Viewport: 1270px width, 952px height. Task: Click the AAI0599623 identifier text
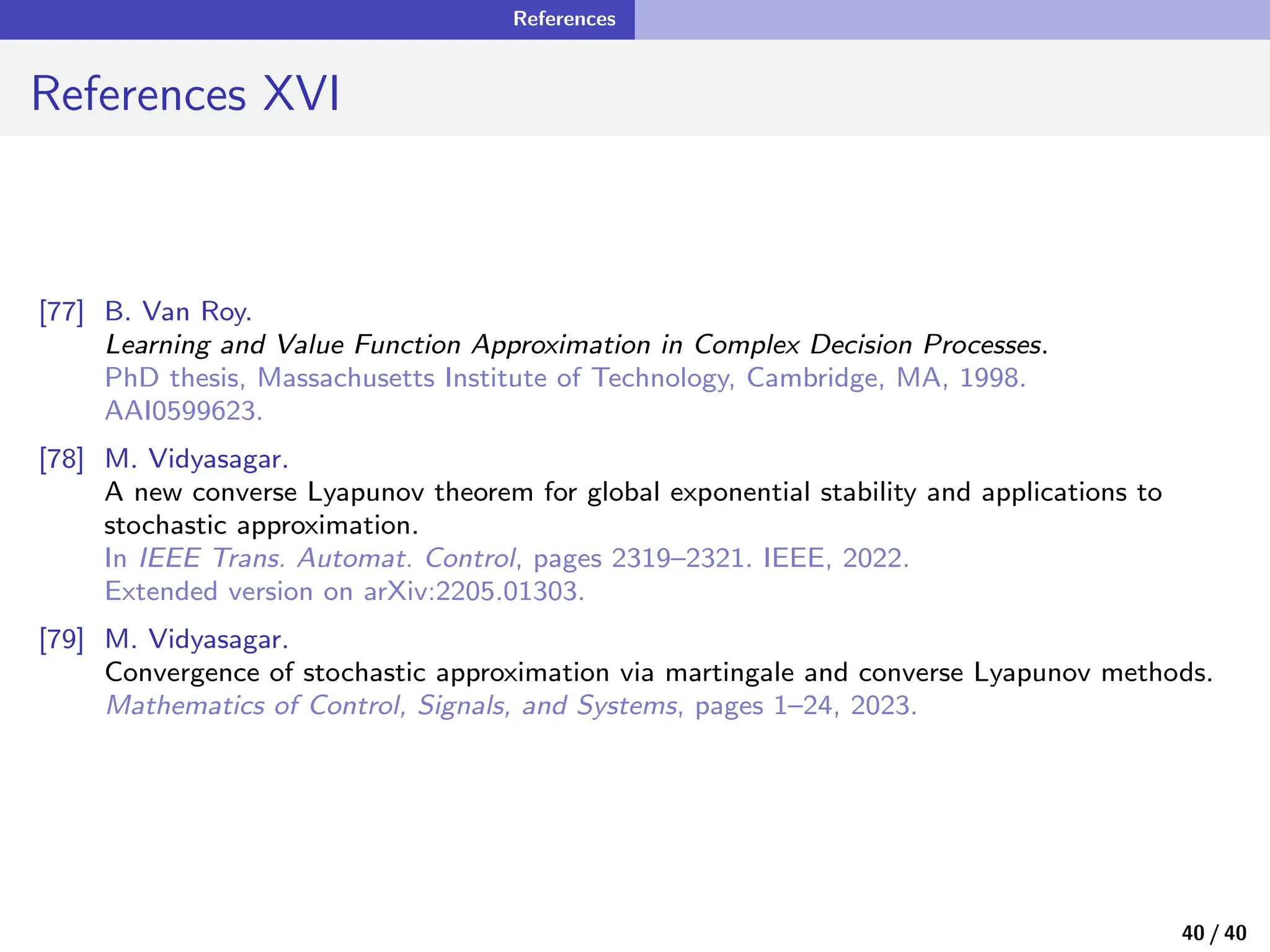click(x=184, y=411)
